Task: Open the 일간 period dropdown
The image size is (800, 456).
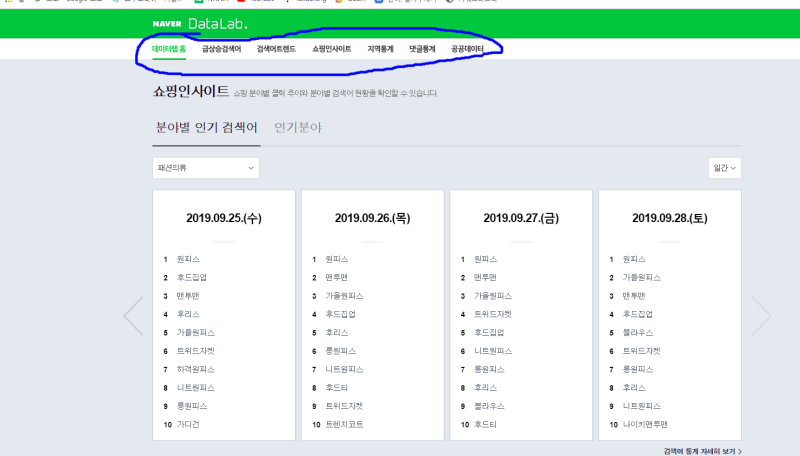Action: [724, 168]
